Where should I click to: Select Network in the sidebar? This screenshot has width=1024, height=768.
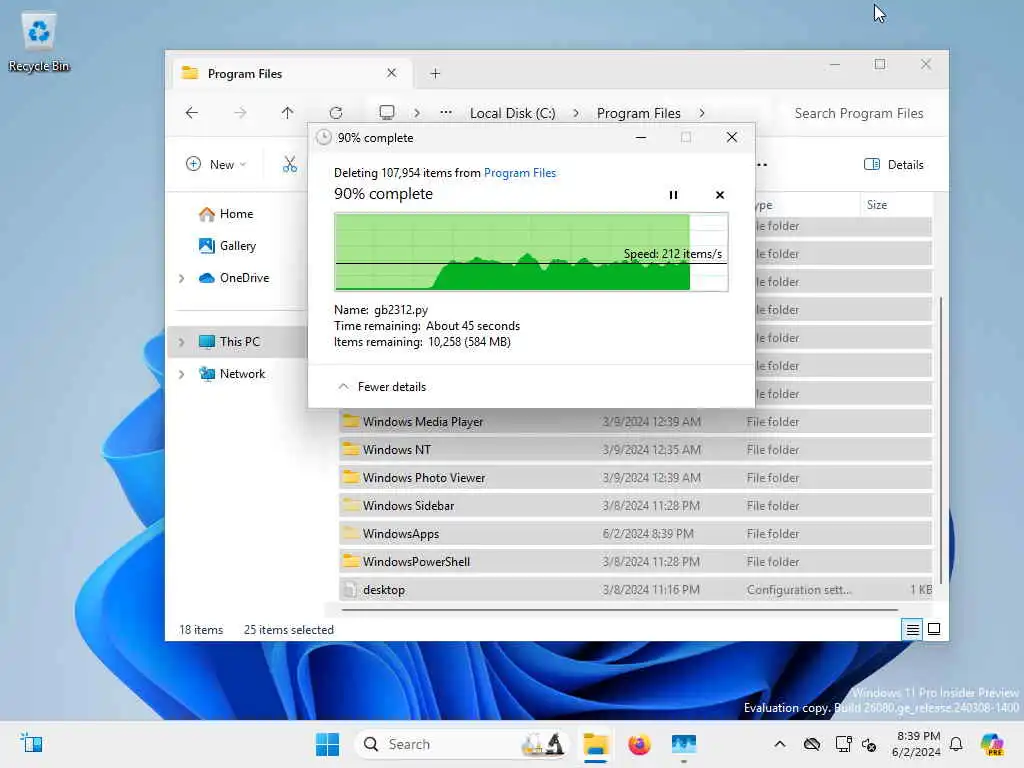(x=232, y=374)
